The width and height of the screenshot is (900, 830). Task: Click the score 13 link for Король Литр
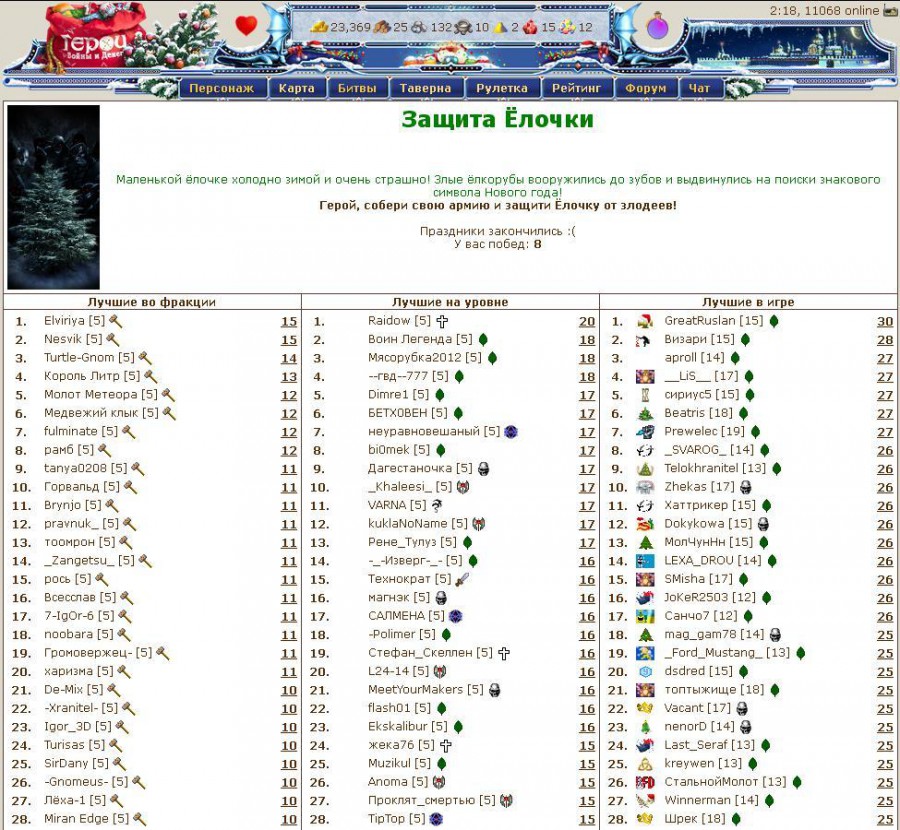pos(289,377)
